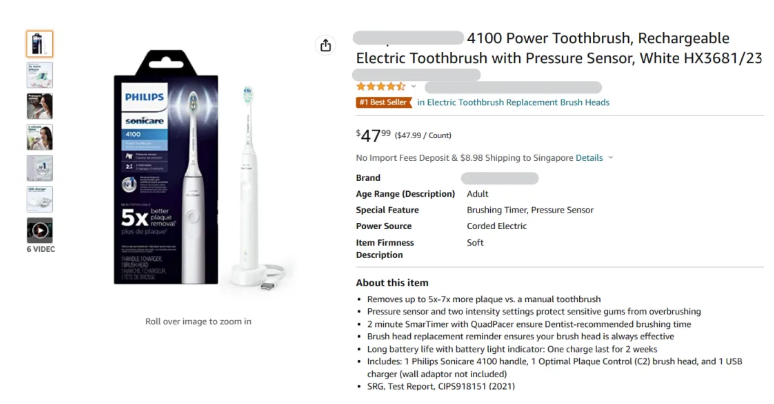Image resolution: width=774 pixels, height=404 pixels.
Task: Open Electric Toothbrush Replacement Brush Heads category link
Action: [x=513, y=102]
